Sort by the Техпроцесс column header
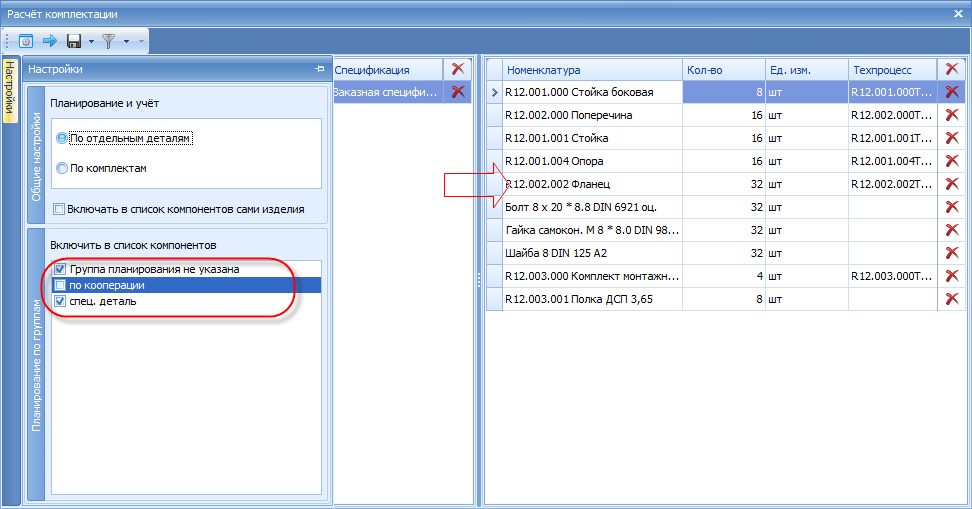Screen dimensions: 972x509 coord(893,69)
